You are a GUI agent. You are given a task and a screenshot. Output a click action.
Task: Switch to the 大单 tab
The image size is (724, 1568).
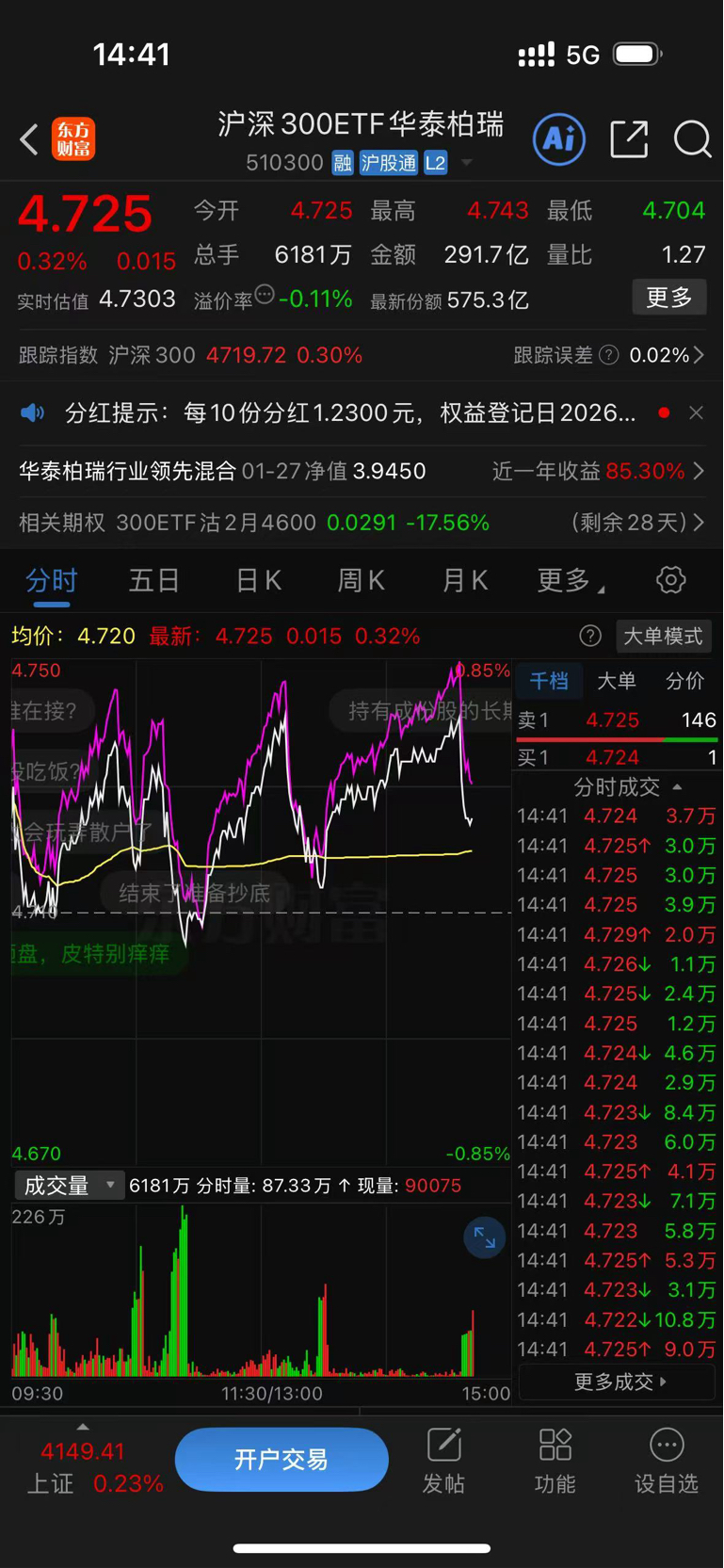(x=617, y=681)
